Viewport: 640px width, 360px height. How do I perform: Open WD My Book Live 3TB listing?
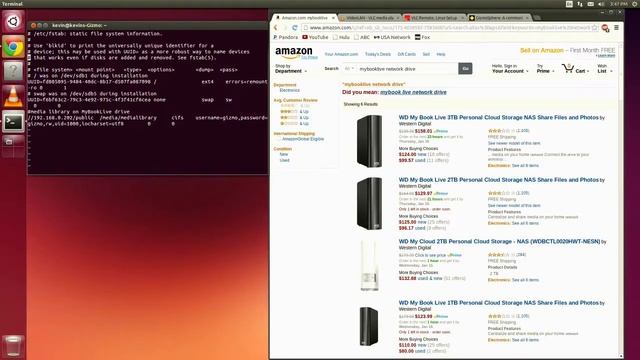pos(498,118)
